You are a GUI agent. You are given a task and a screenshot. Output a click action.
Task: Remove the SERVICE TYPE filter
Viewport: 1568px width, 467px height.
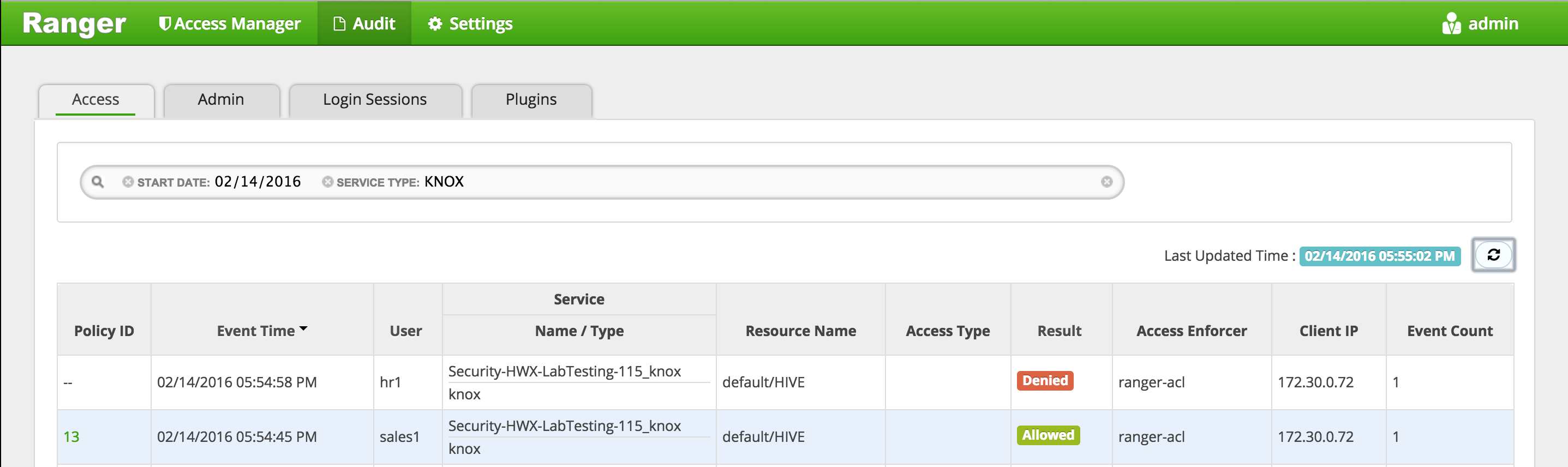(327, 182)
